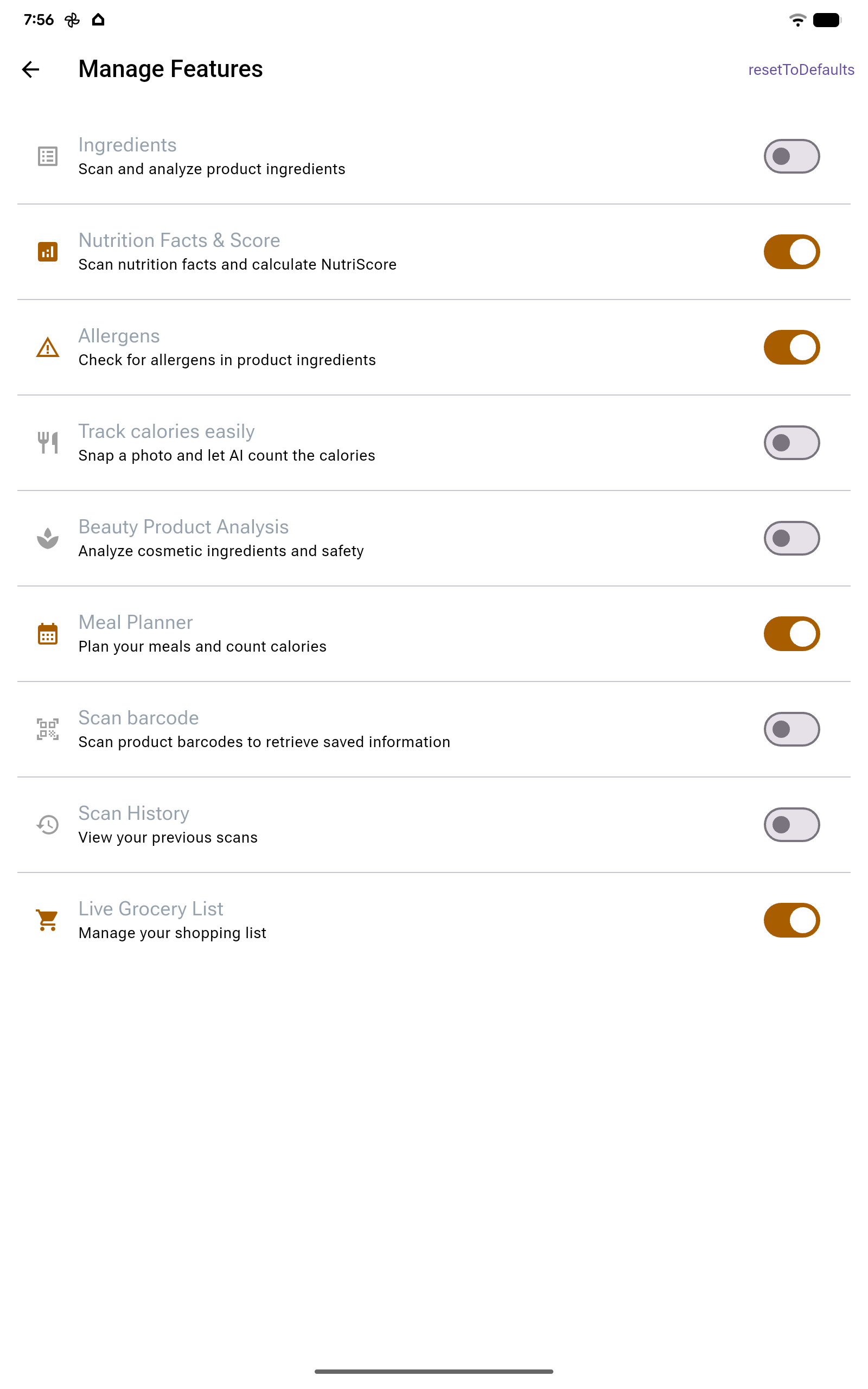Screen dimensions: 868x1389
Task: Toggle Beauty Product Analysis on
Action: pos(792,538)
